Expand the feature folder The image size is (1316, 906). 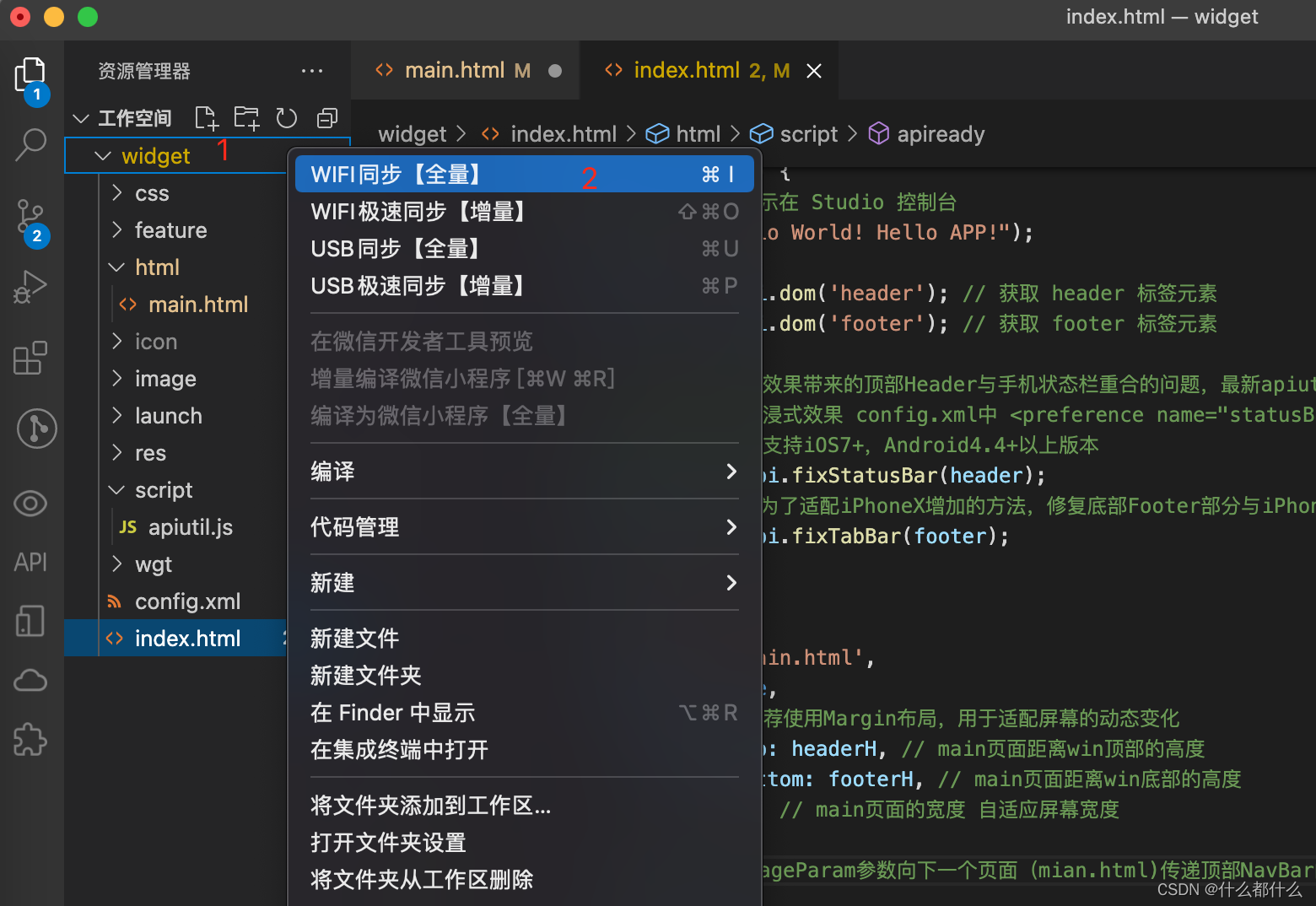(x=117, y=230)
